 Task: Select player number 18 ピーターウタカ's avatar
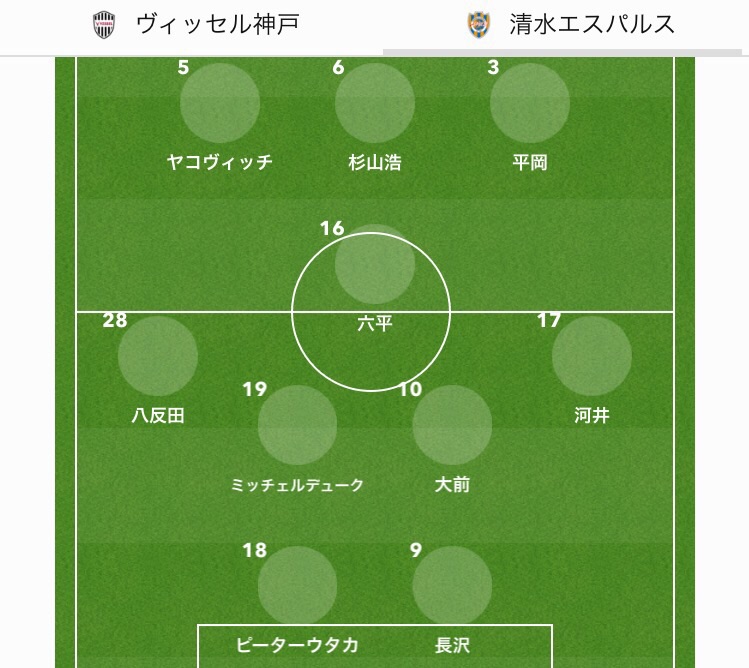(297, 586)
